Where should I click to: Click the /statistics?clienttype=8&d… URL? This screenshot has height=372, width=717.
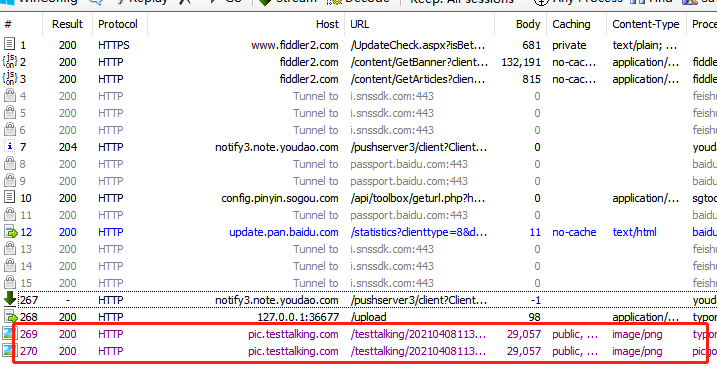tap(419, 232)
